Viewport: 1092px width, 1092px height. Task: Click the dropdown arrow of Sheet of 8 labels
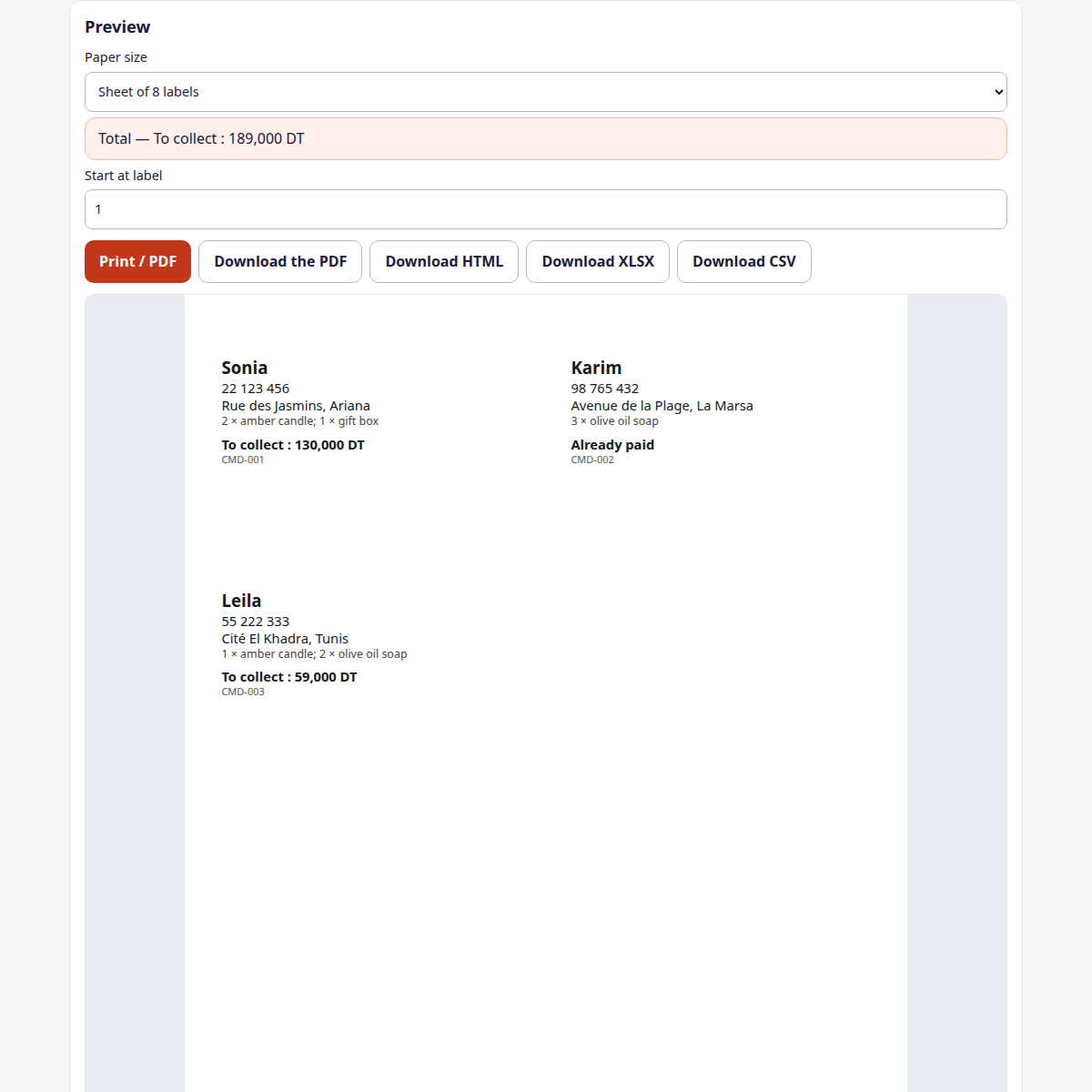coord(998,92)
